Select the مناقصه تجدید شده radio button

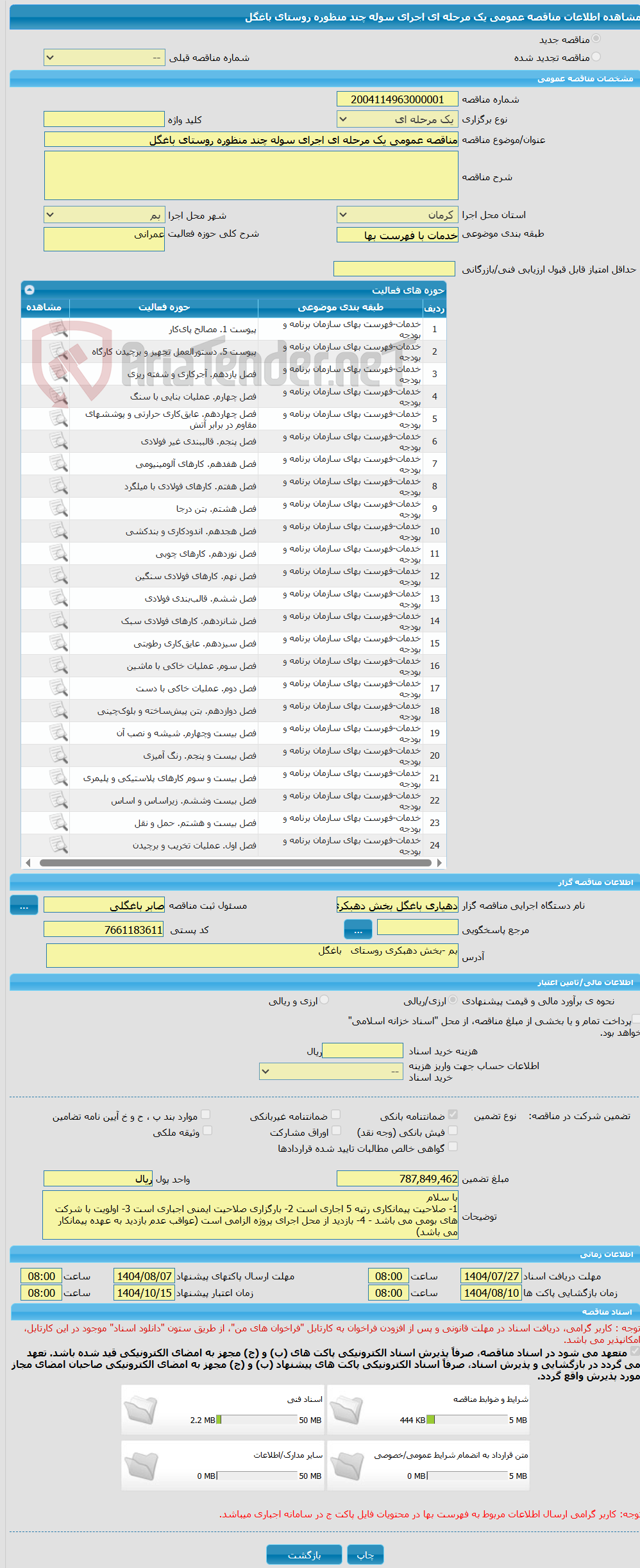(x=596, y=57)
